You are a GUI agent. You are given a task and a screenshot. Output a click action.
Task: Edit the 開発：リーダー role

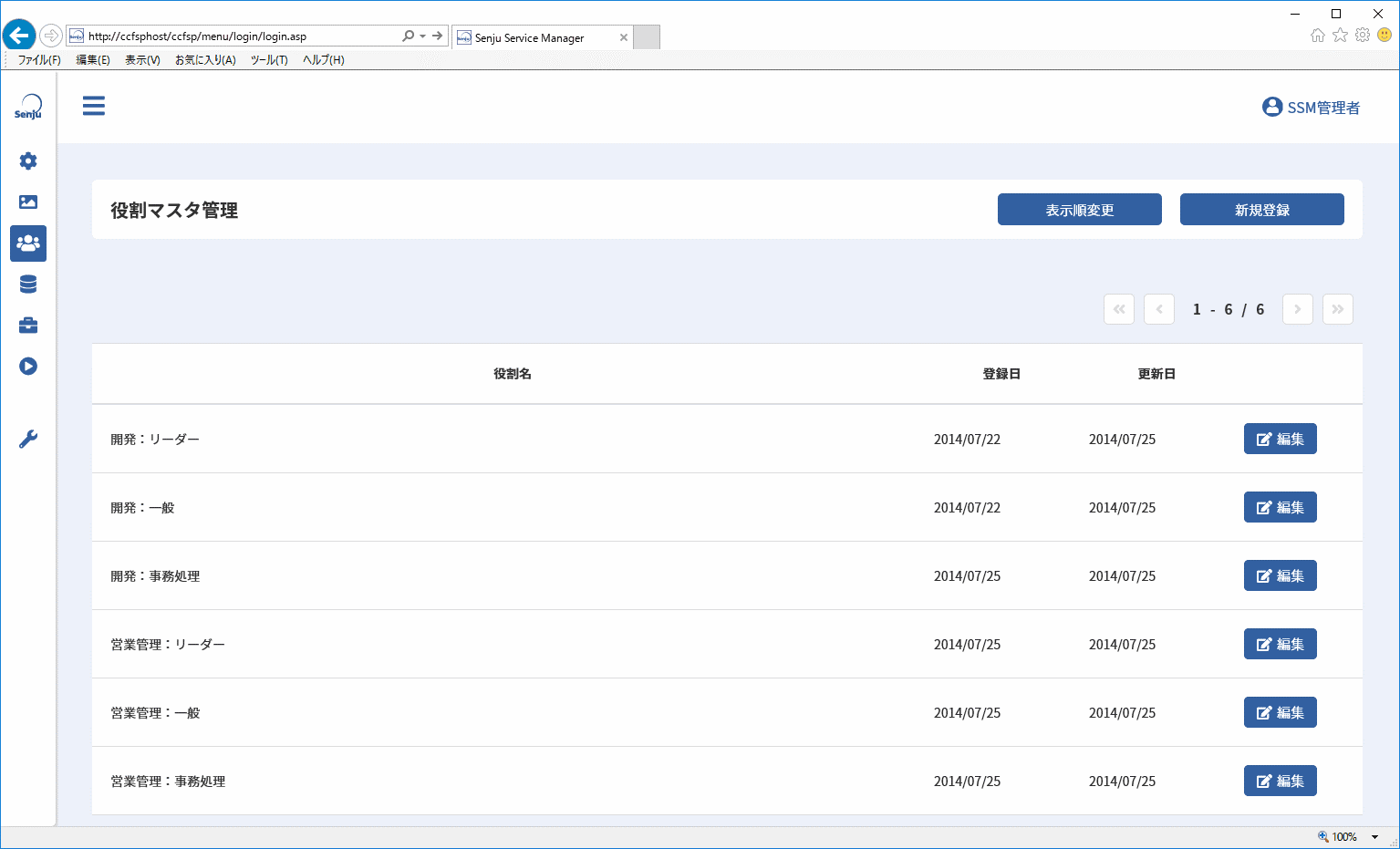1281,439
